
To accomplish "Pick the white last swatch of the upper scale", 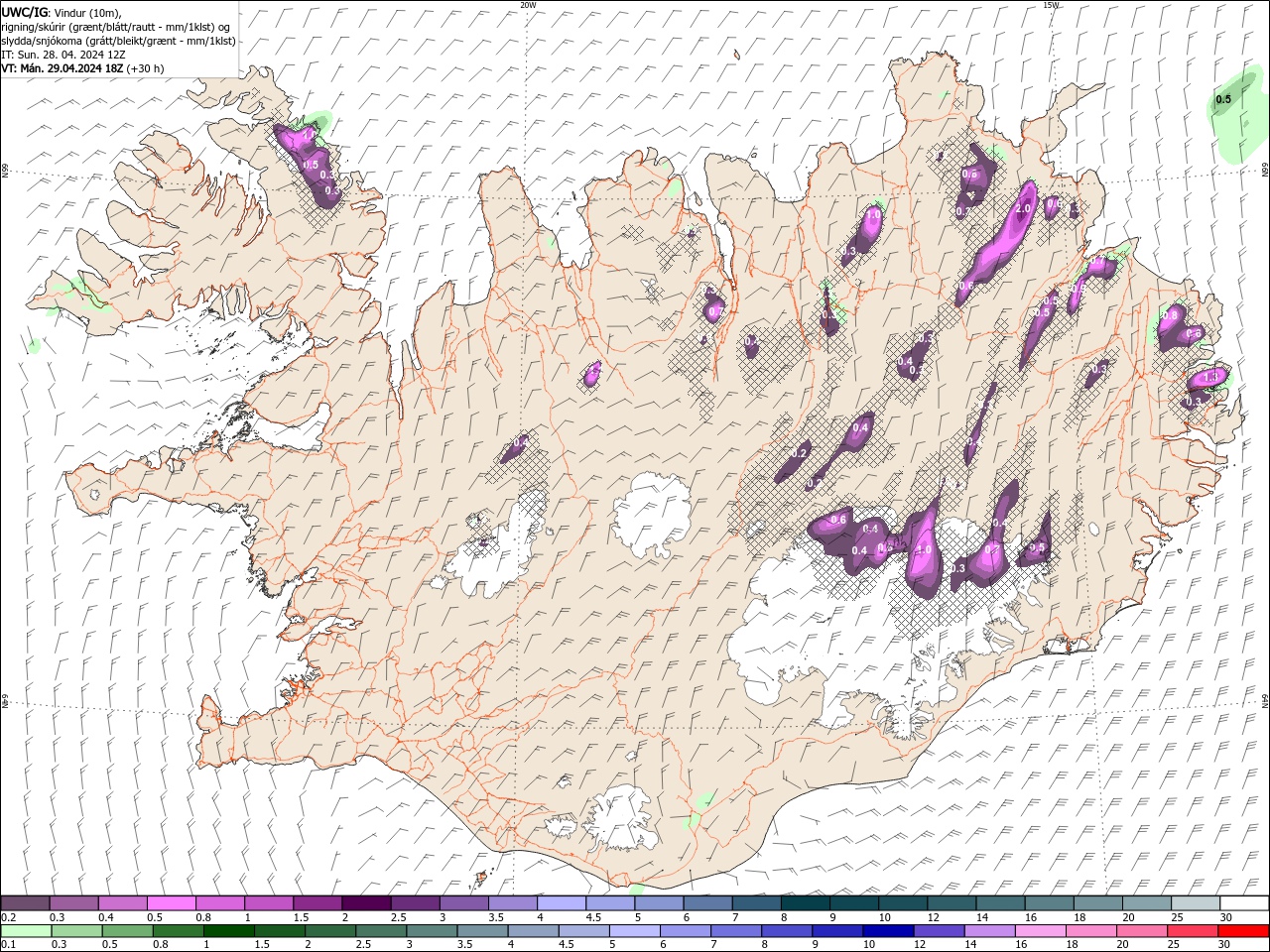I will pos(1245,903).
